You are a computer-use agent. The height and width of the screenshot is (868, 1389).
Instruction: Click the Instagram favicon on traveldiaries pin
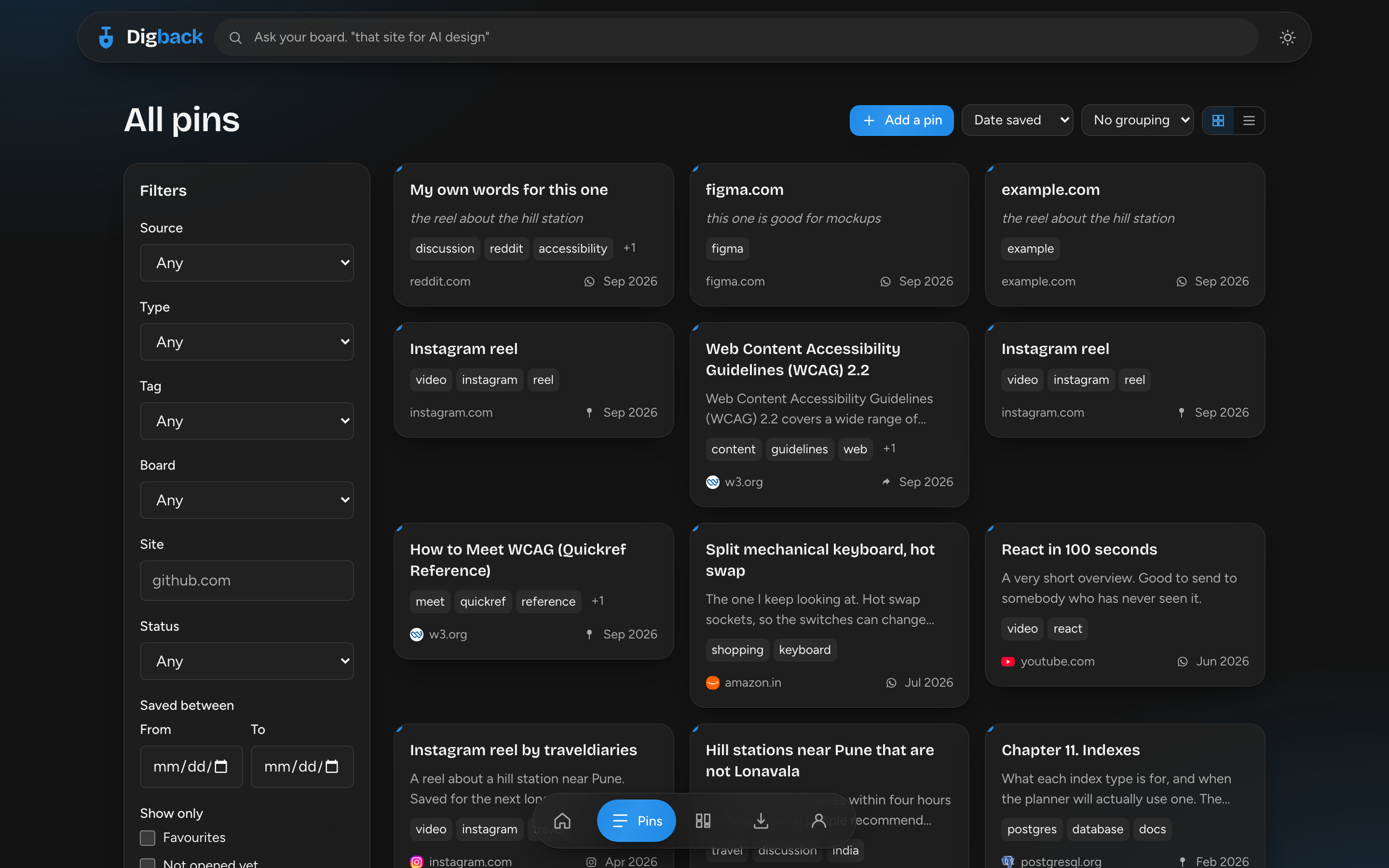tap(417, 862)
